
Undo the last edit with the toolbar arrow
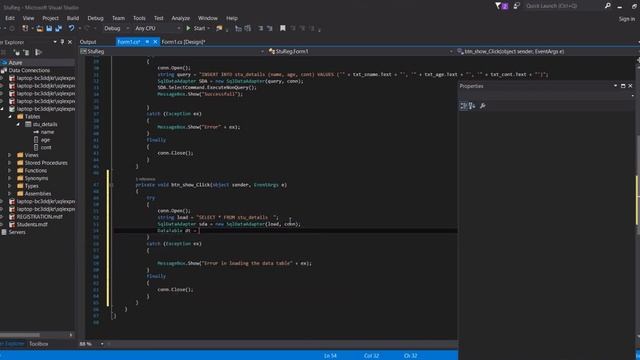[x=71, y=29]
